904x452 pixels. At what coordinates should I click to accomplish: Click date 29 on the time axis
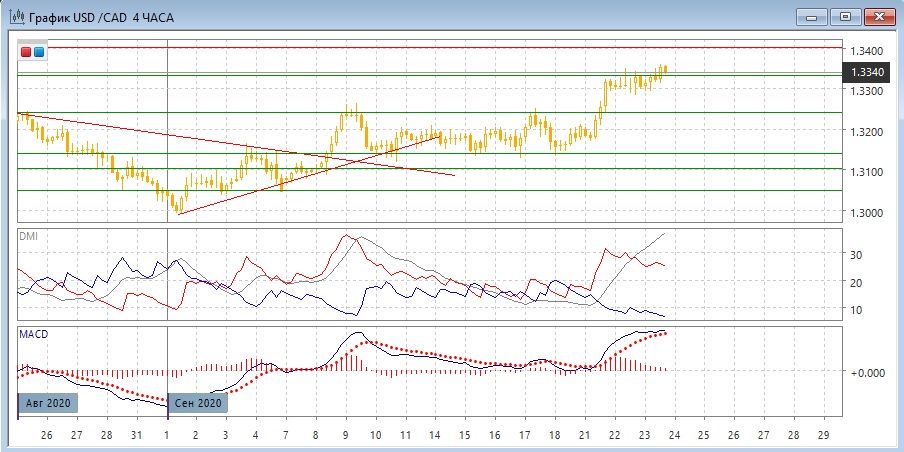(822, 437)
